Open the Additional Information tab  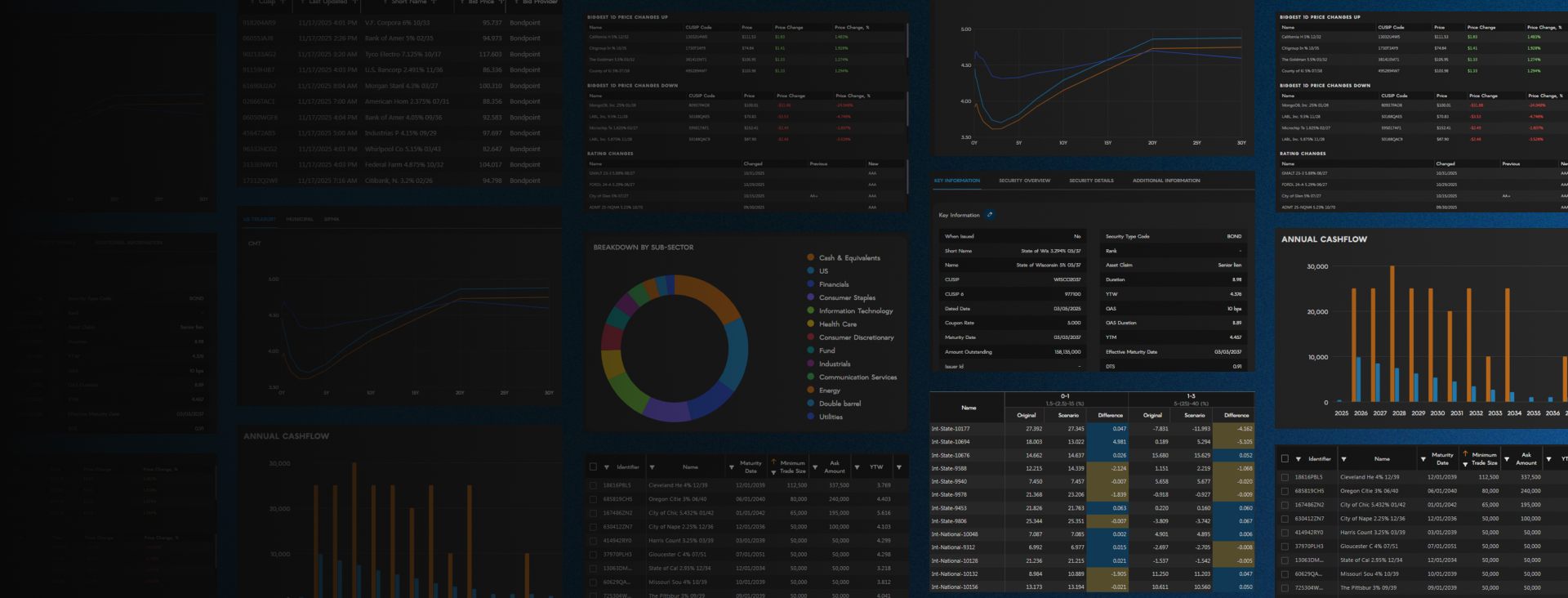pyautogui.click(x=1165, y=181)
